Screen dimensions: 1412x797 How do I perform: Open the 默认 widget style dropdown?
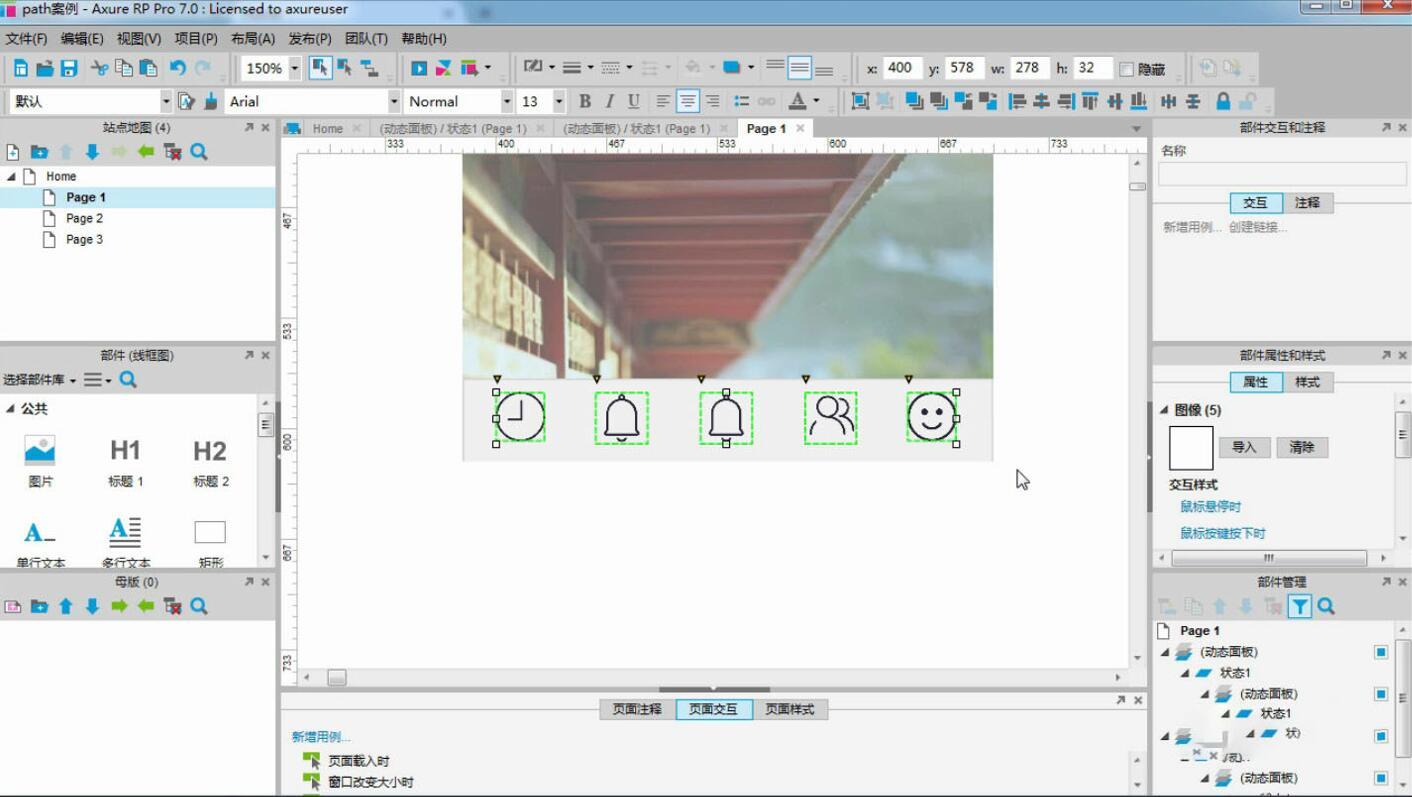tap(166, 101)
